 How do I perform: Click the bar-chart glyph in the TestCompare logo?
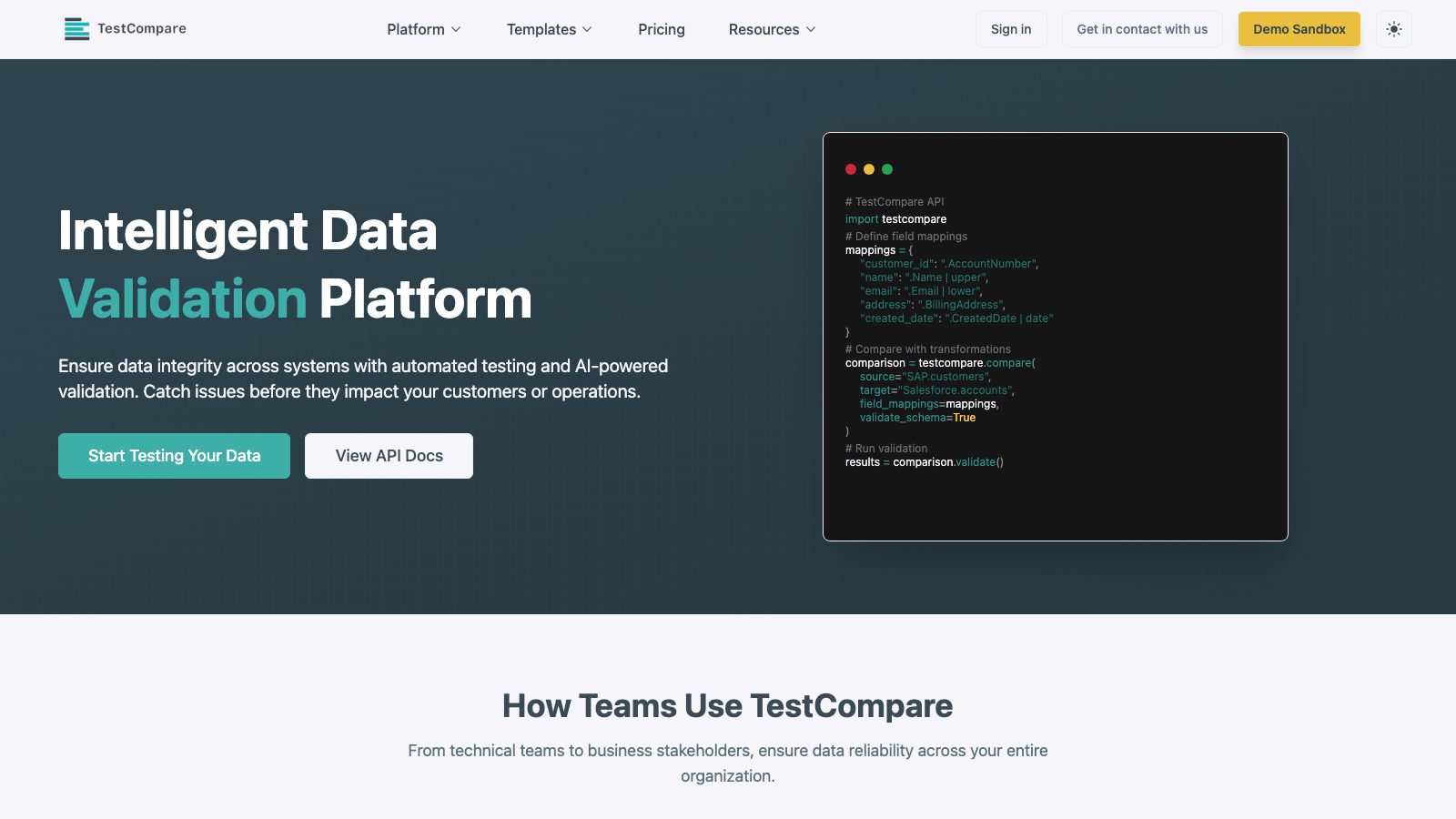tap(76, 28)
